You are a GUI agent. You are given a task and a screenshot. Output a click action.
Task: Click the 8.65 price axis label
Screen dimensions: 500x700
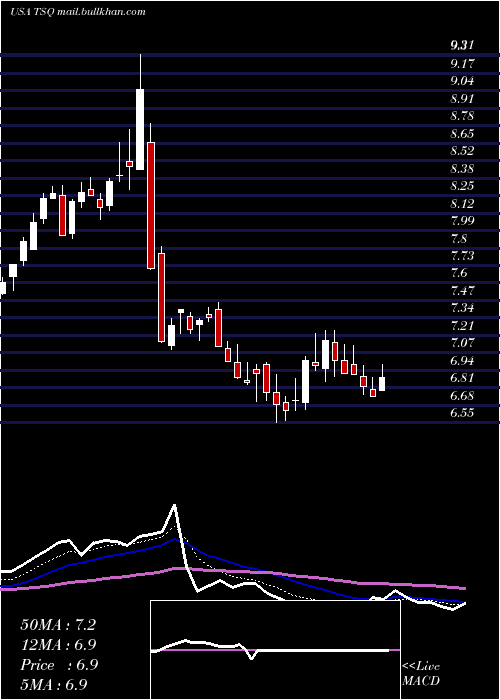[462, 133]
